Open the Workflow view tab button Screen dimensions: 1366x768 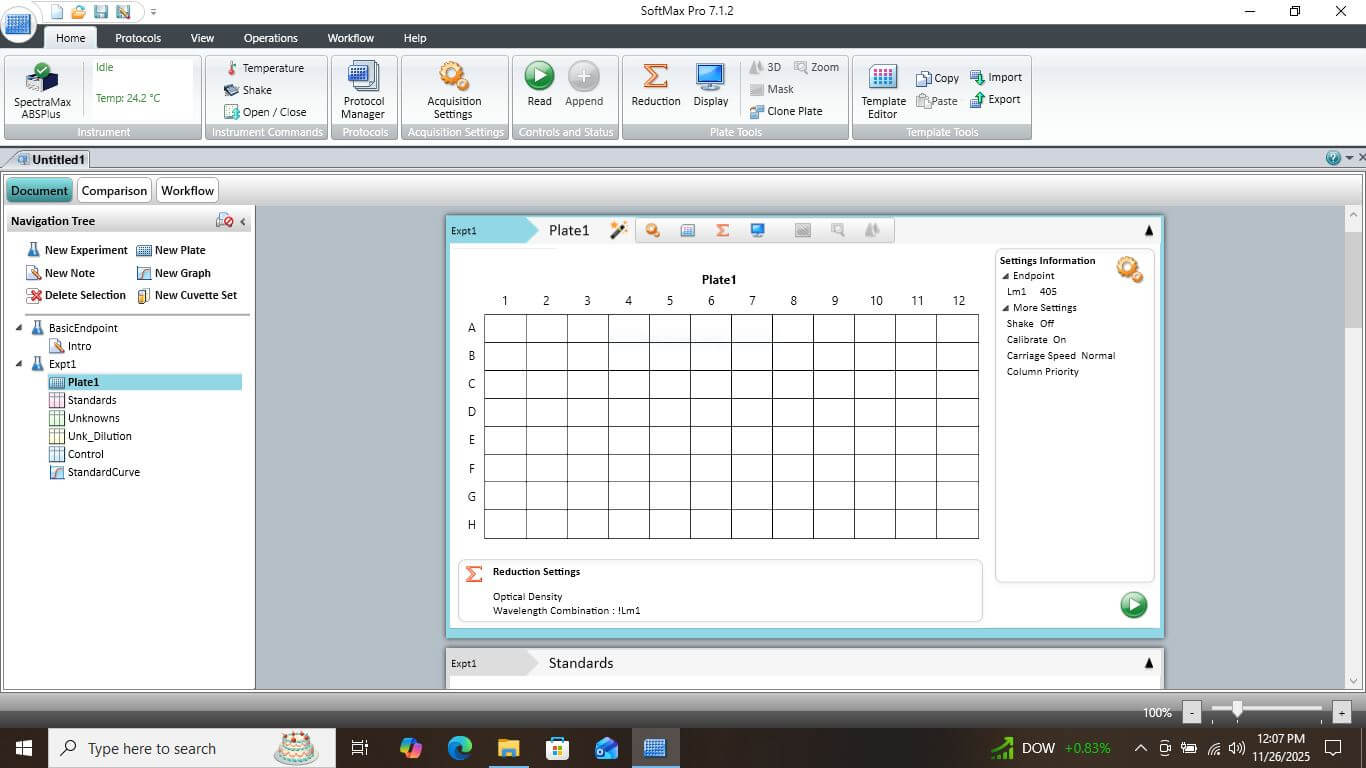[188, 190]
